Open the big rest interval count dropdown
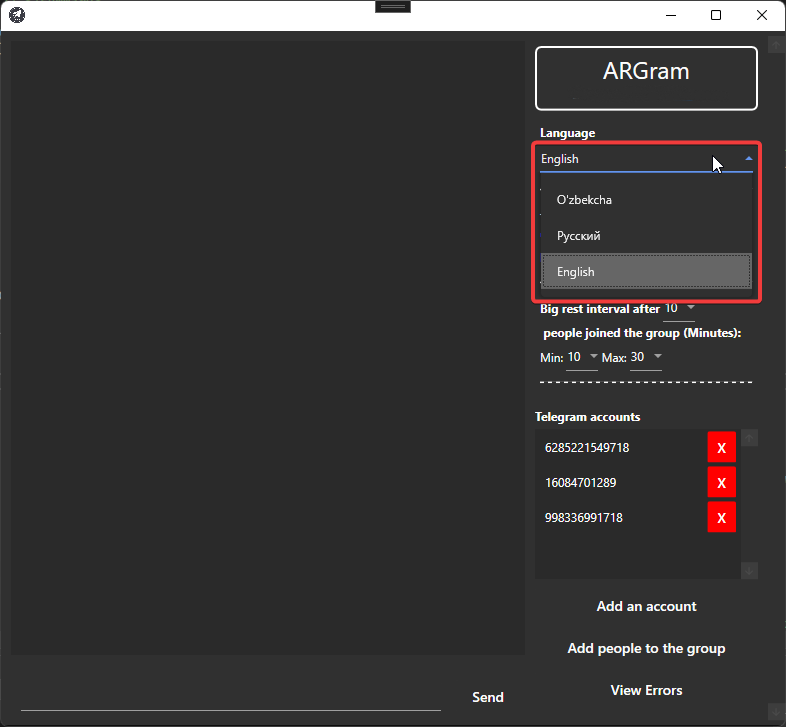Viewport: 786px width, 727px height. pyautogui.click(x=689, y=308)
